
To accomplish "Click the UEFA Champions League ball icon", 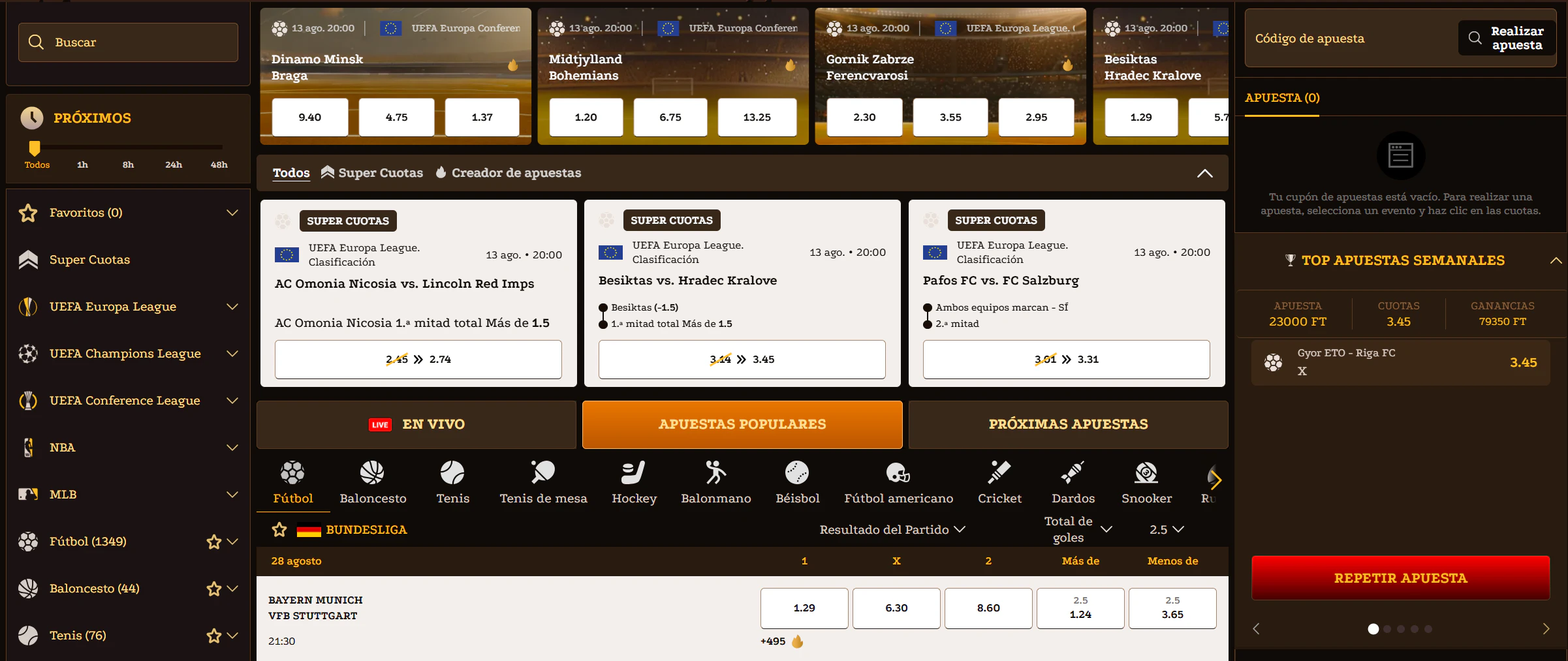I will (x=28, y=354).
